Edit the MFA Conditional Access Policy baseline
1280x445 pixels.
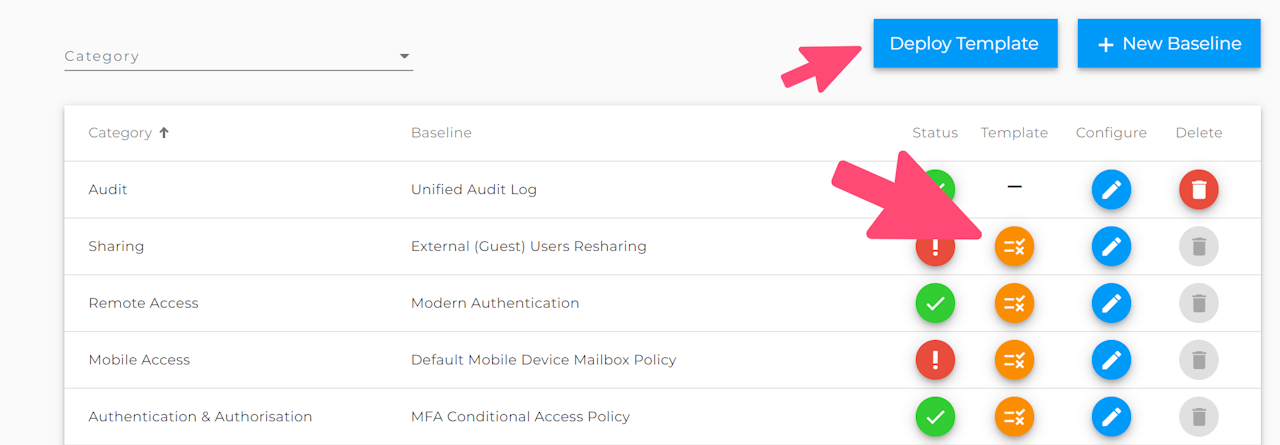1111,417
